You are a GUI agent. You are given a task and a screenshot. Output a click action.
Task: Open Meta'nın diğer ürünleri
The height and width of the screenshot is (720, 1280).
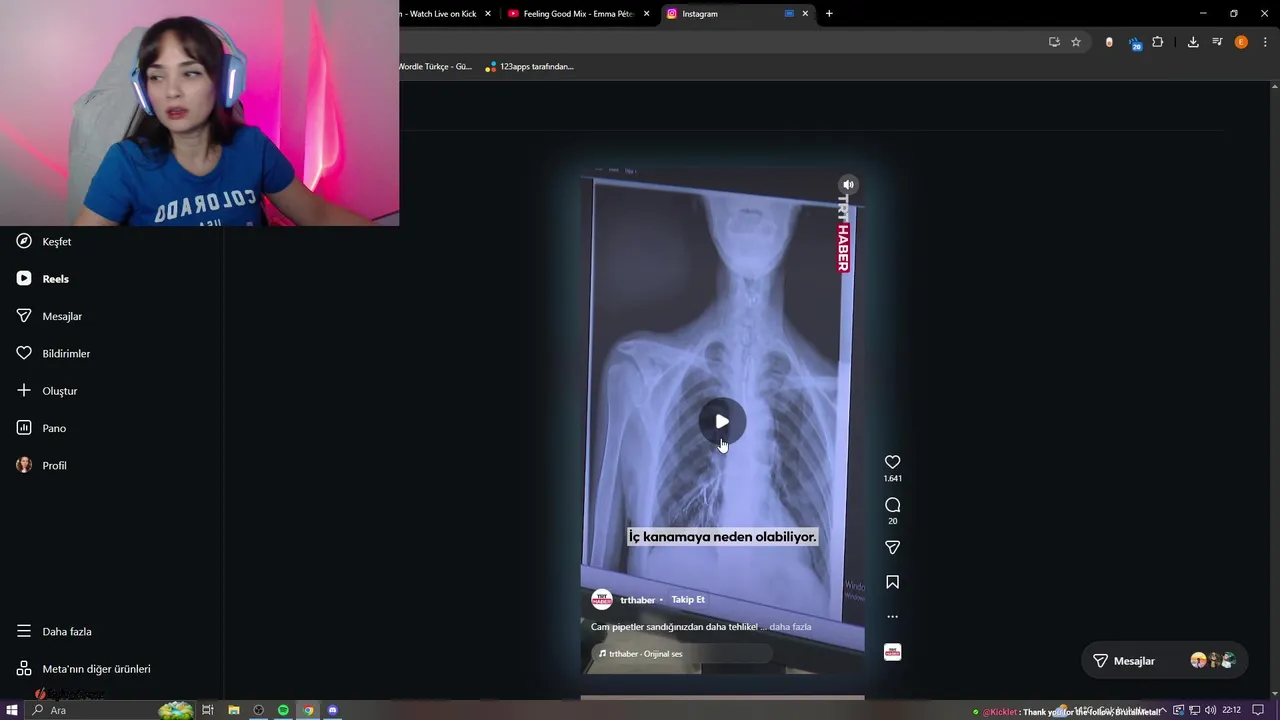[x=84, y=668]
